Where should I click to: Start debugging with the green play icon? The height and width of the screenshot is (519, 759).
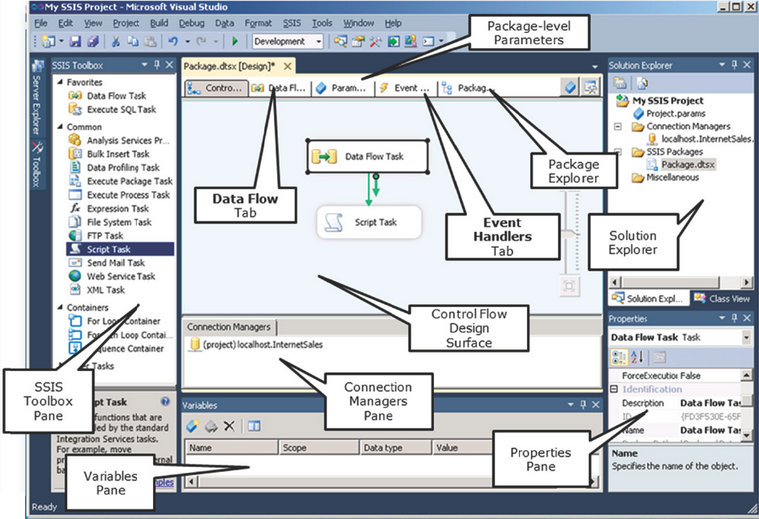tap(235, 42)
